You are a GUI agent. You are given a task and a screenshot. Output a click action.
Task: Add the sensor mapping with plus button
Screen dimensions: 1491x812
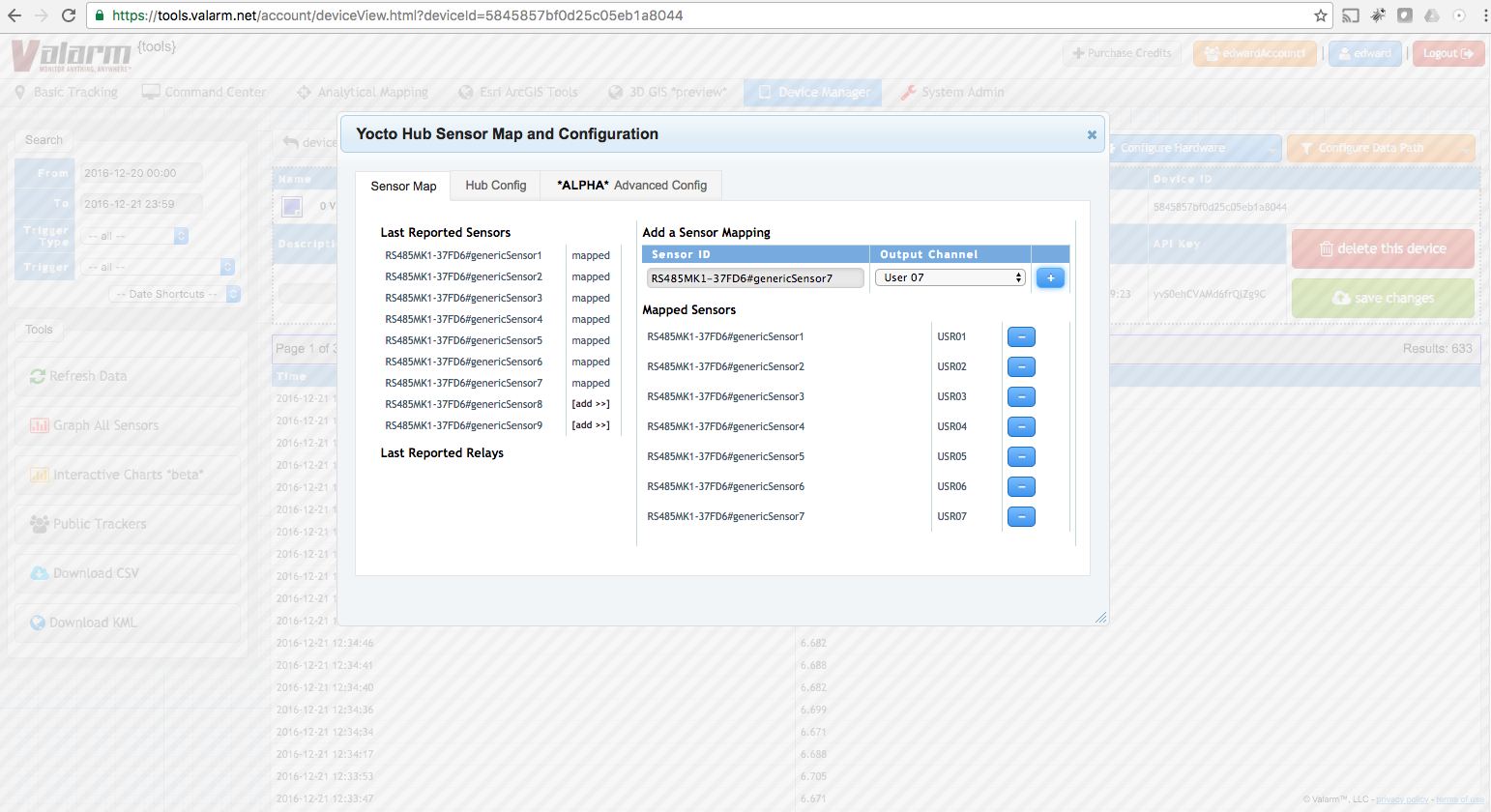pyautogui.click(x=1050, y=278)
